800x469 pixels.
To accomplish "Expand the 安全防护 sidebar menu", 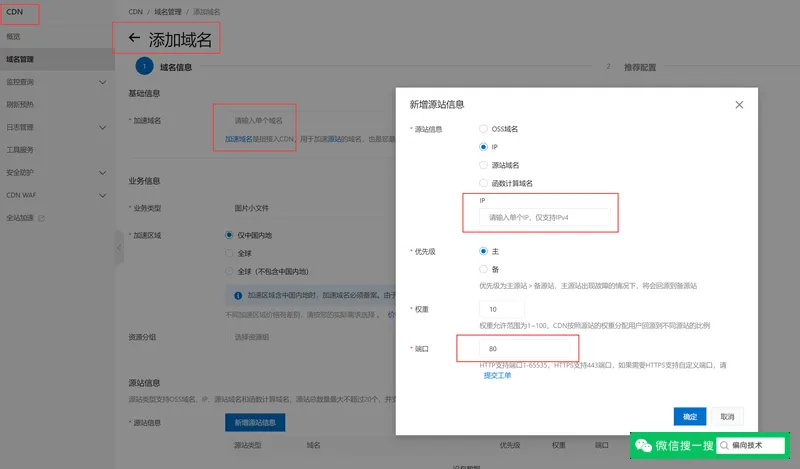I will pyautogui.click(x=103, y=173).
